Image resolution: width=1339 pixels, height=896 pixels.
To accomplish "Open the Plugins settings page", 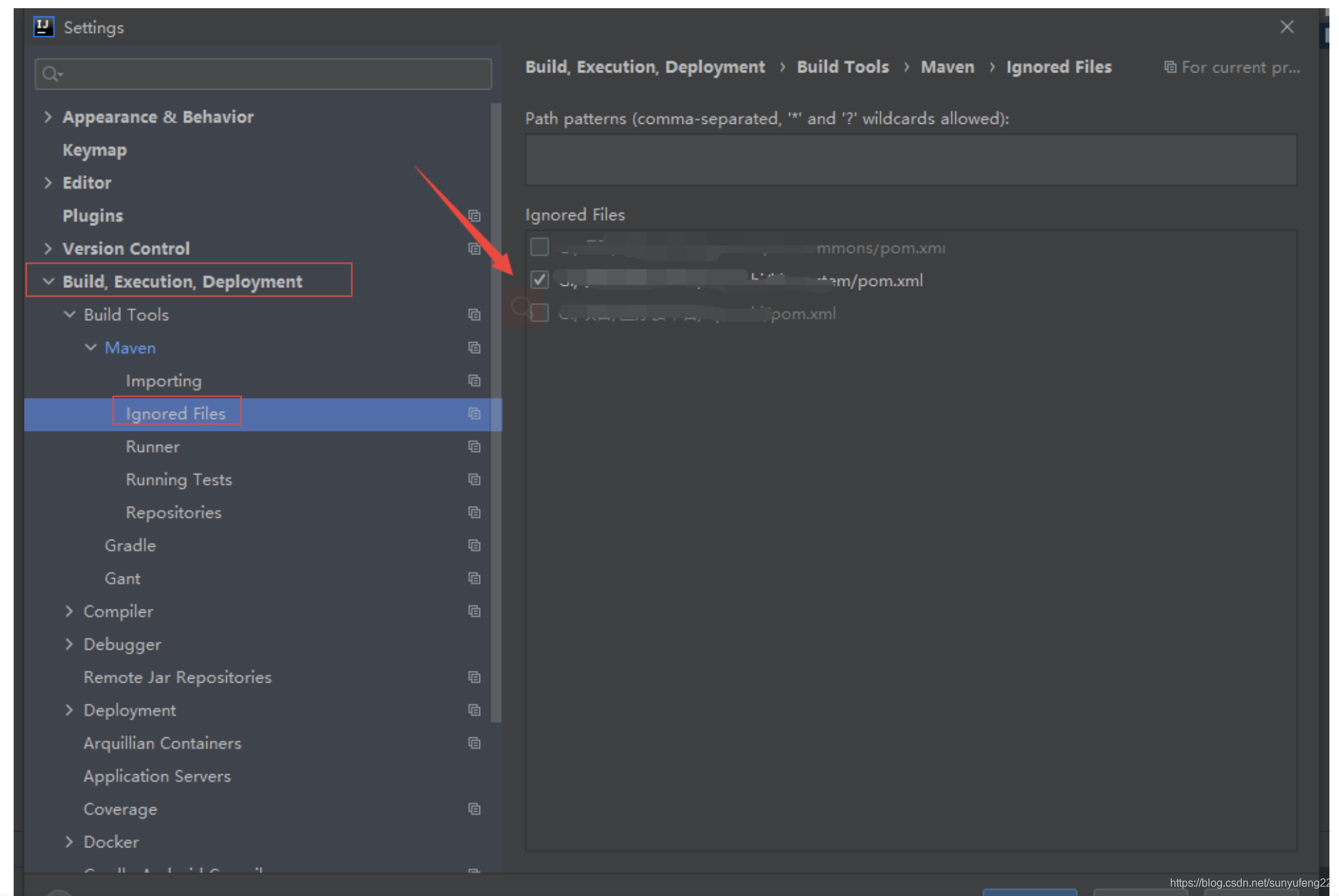I will (x=93, y=216).
